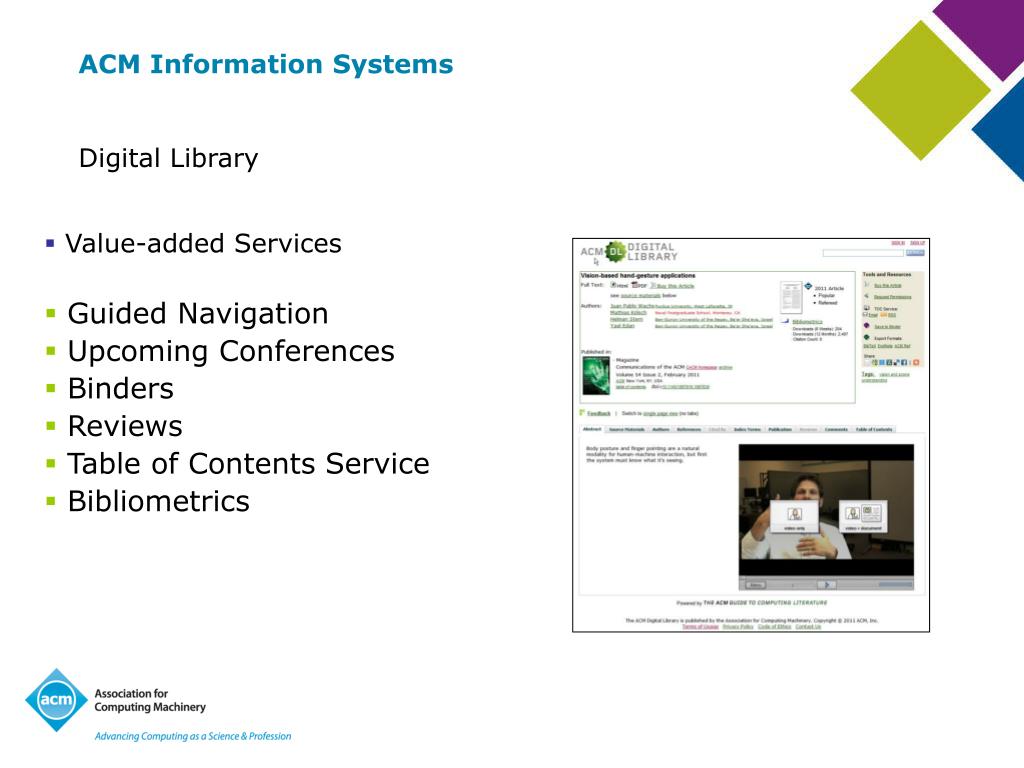Click 'Advancing Computing as a Science & Profession'
Screen dimensions: 1024x768
[193, 736]
